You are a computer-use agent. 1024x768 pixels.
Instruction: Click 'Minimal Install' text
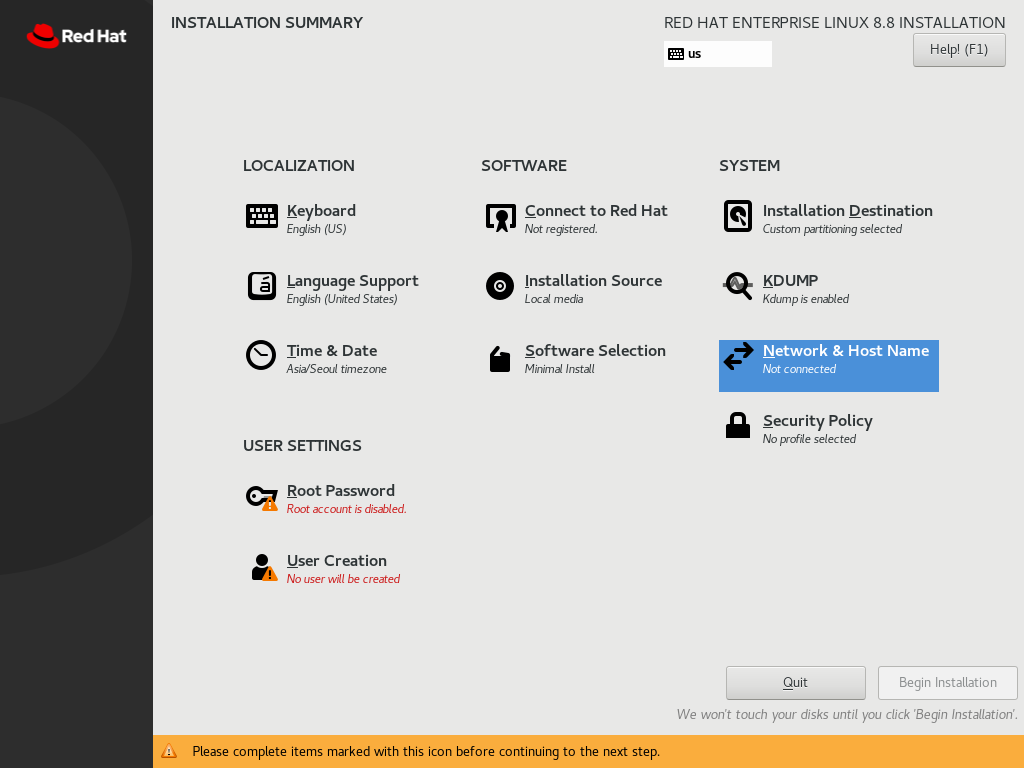pyautogui.click(x=560, y=369)
